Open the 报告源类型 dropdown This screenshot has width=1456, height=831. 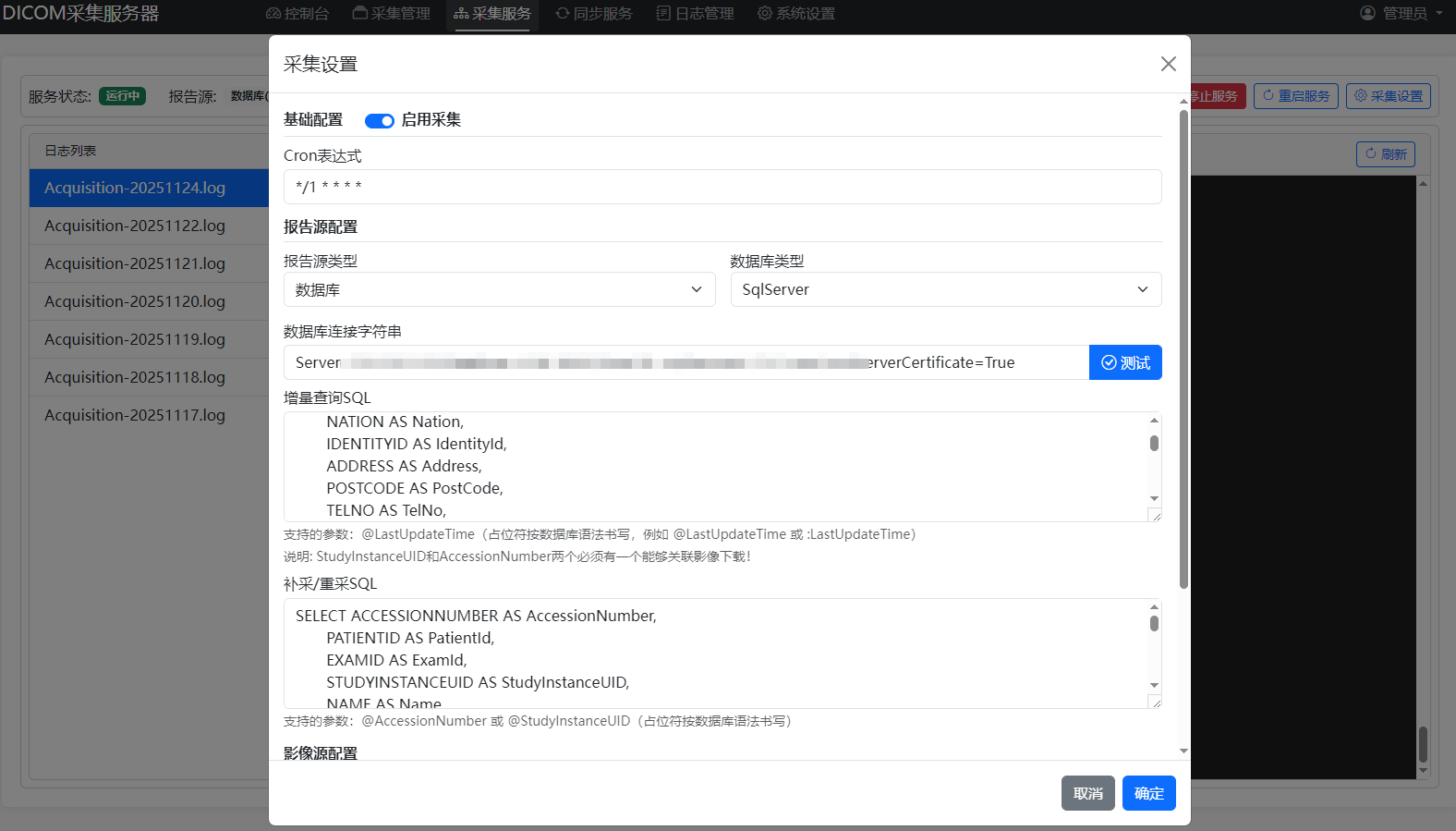(x=499, y=289)
